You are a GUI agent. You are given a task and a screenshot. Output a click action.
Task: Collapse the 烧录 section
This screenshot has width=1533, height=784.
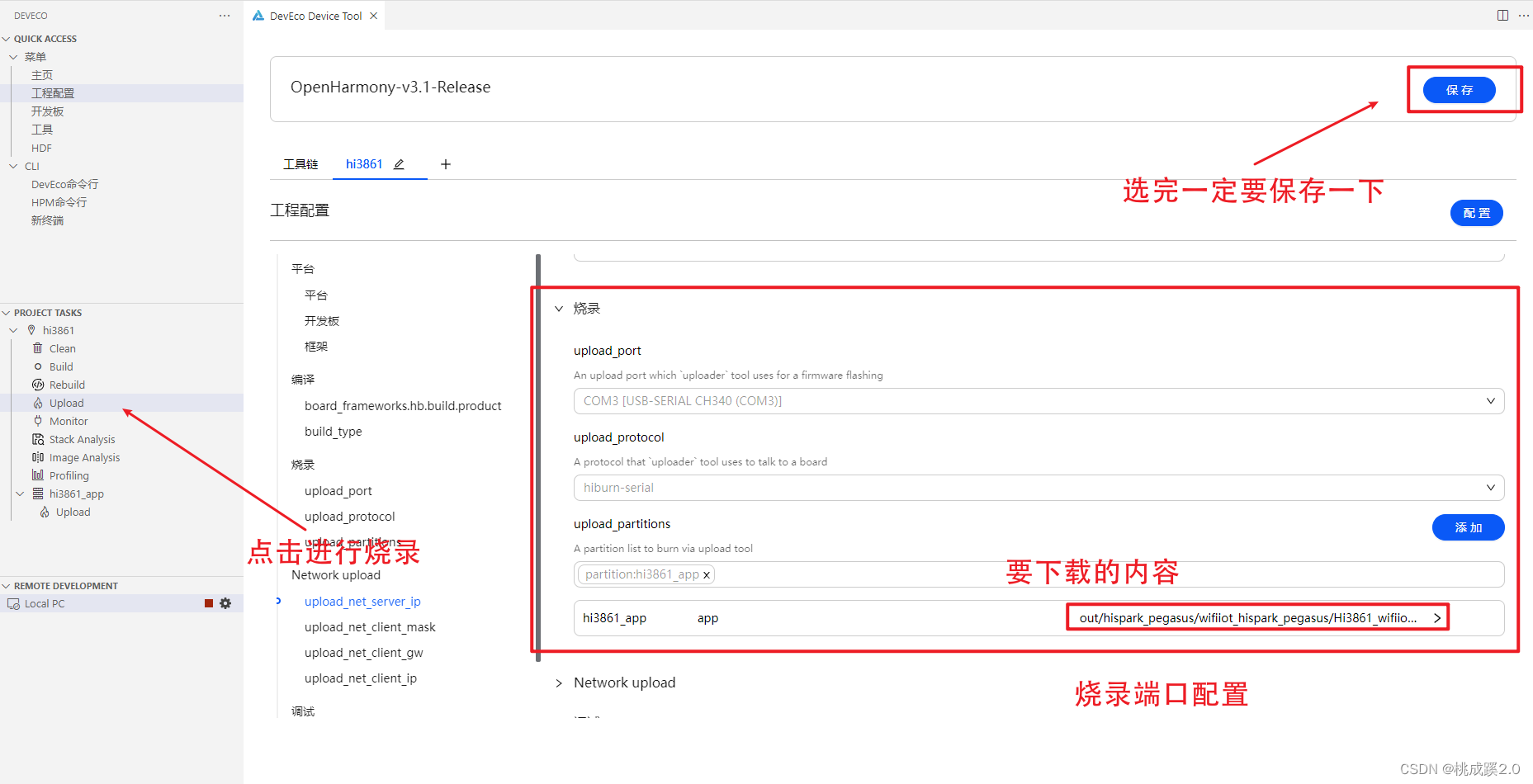559,309
